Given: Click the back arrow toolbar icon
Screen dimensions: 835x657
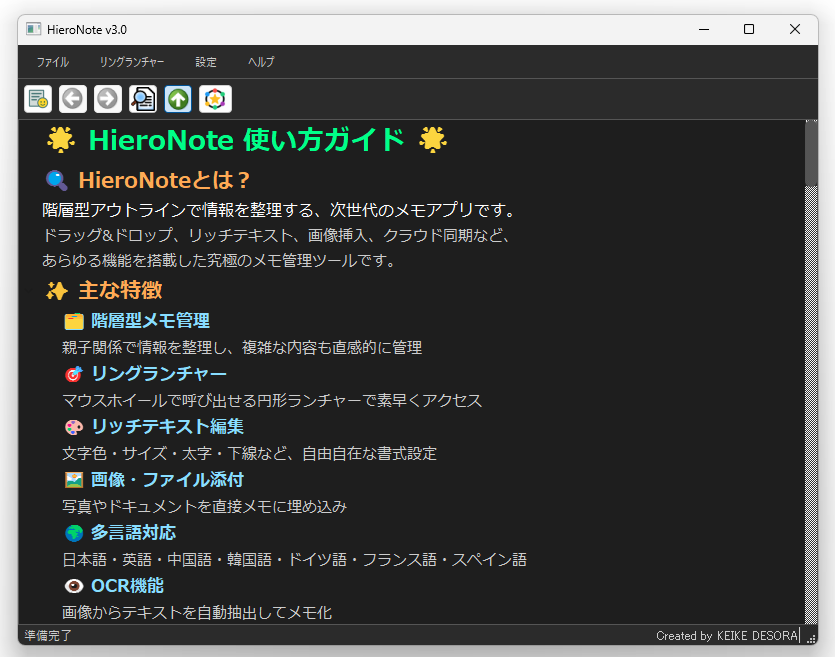Looking at the screenshot, I should (x=72, y=99).
